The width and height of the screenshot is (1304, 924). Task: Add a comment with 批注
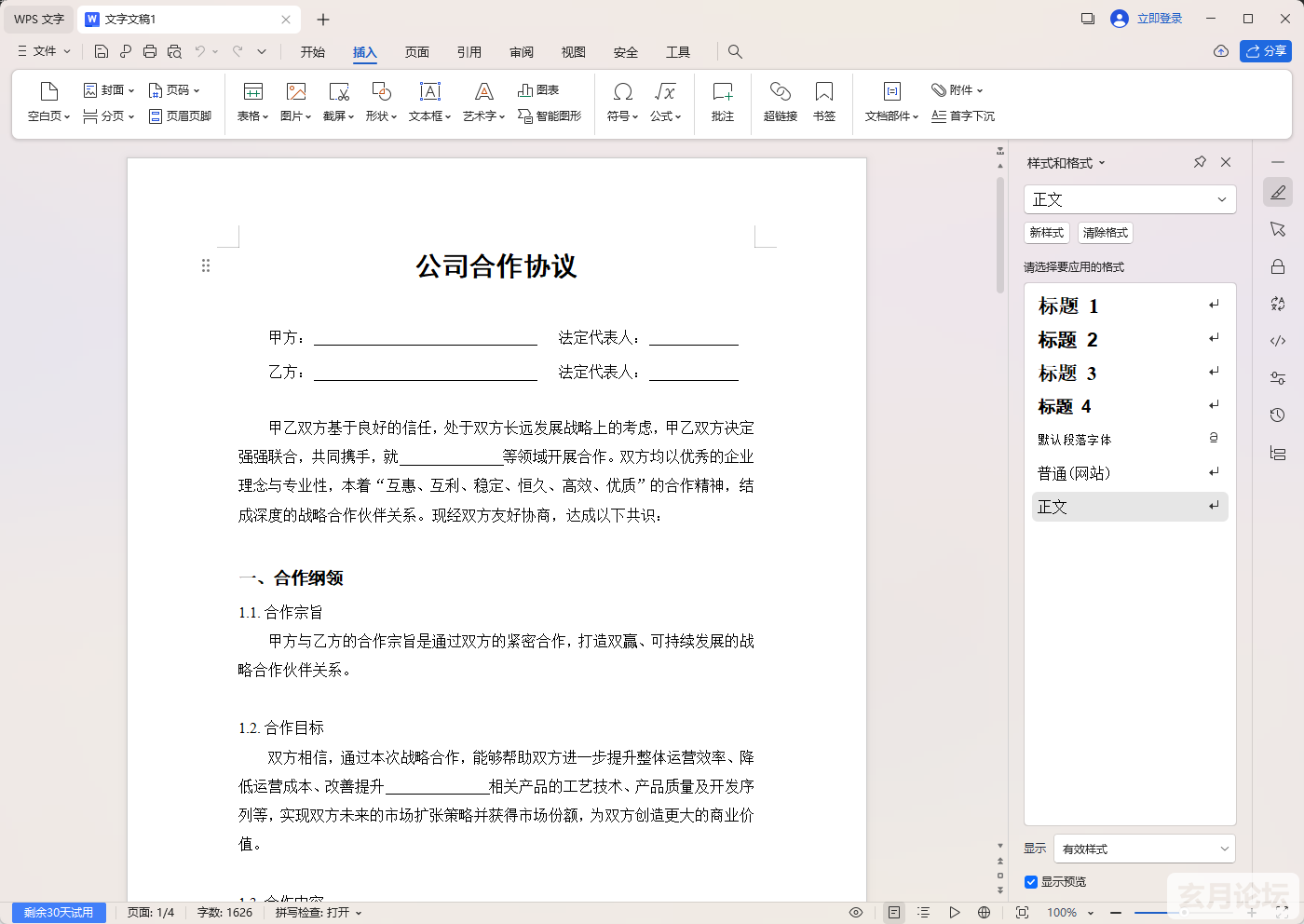pos(723,102)
